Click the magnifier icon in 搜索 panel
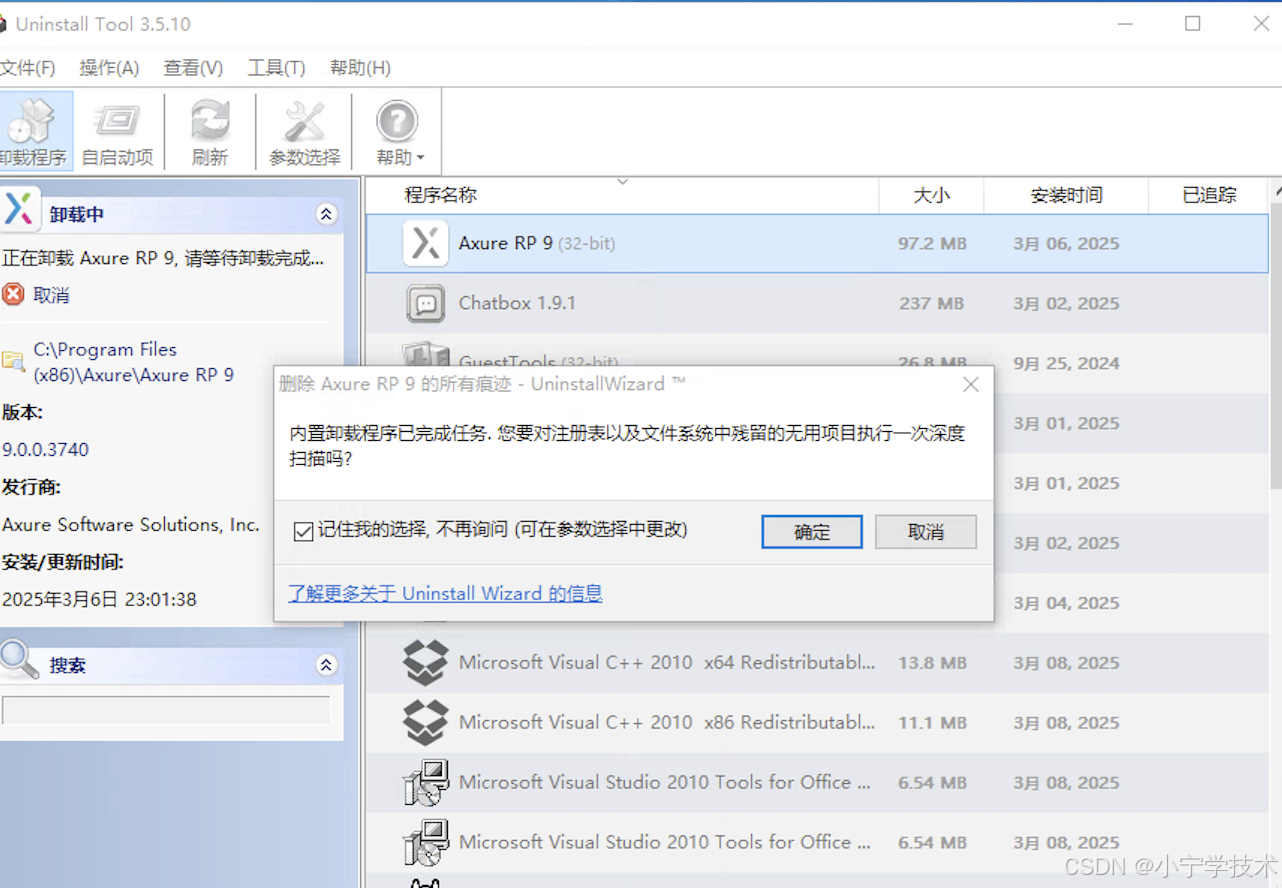The image size is (1282, 888). coord(20,660)
